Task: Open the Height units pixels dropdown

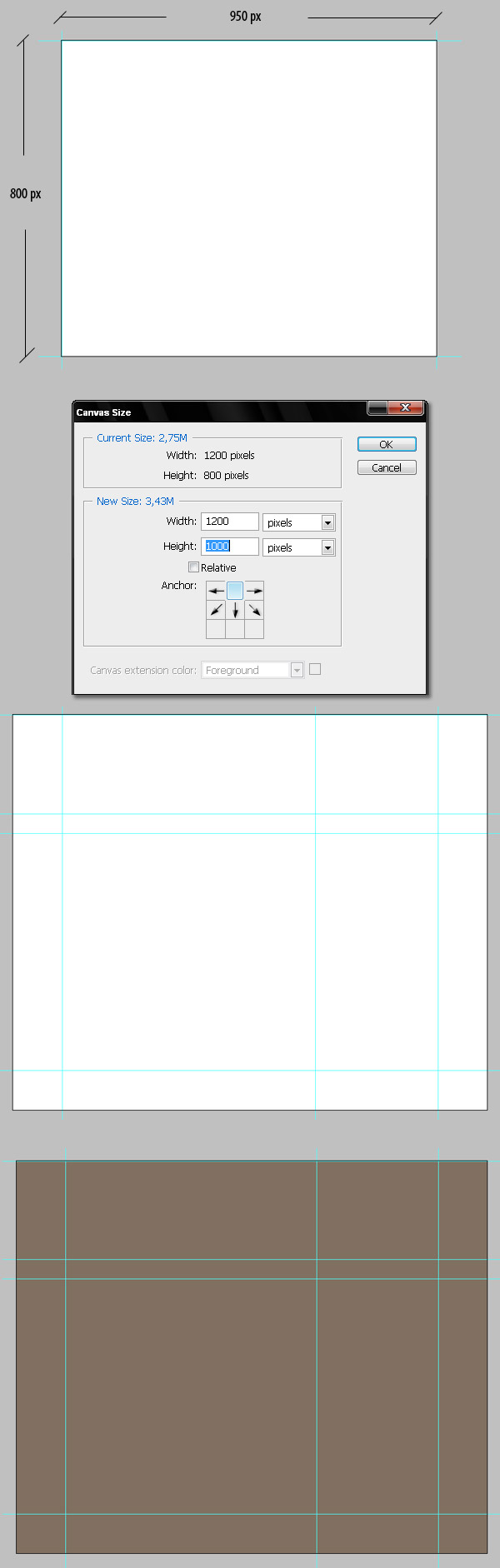Action: click(x=299, y=547)
